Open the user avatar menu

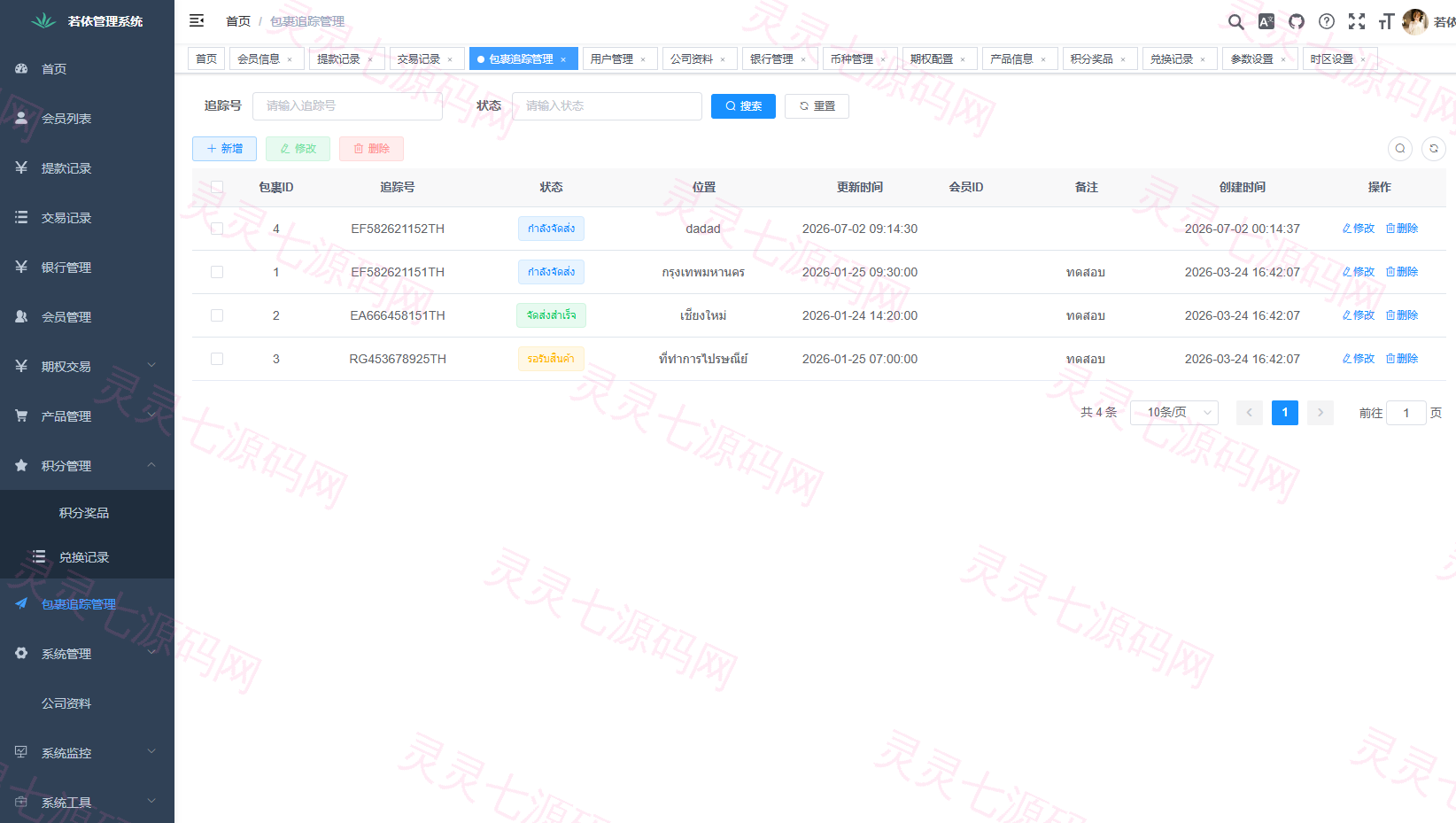pyautogui.click(x=1415, y=21)
